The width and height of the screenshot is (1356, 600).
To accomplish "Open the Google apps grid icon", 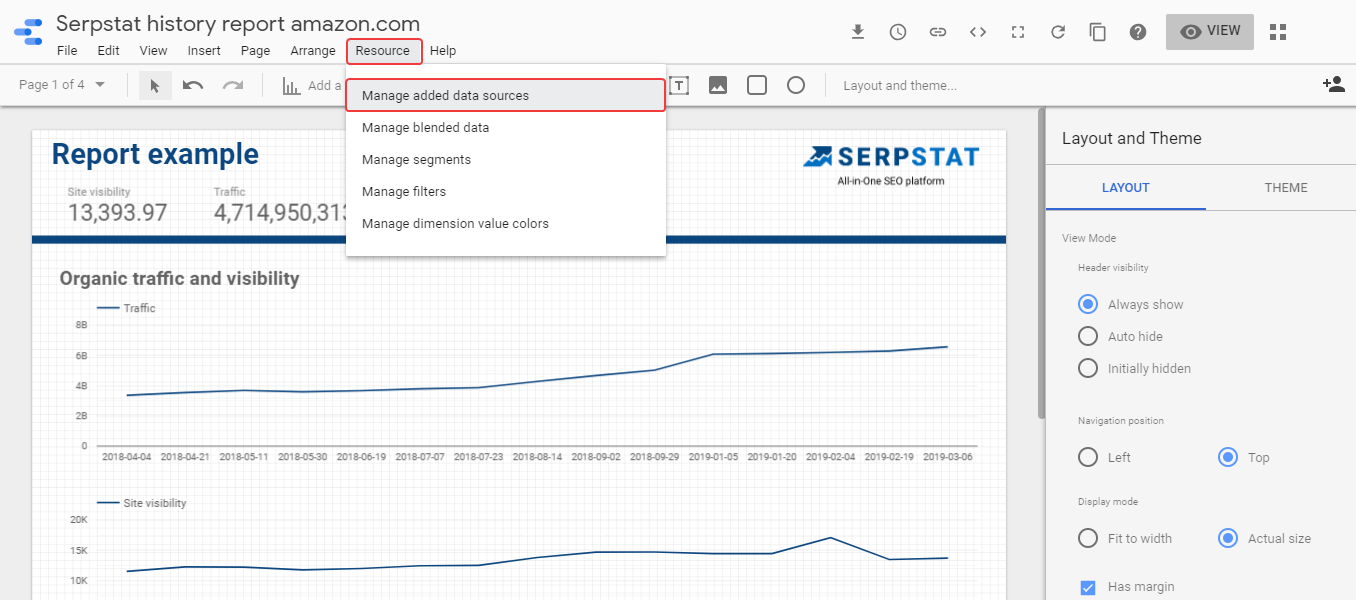I will pos(1277,32).
